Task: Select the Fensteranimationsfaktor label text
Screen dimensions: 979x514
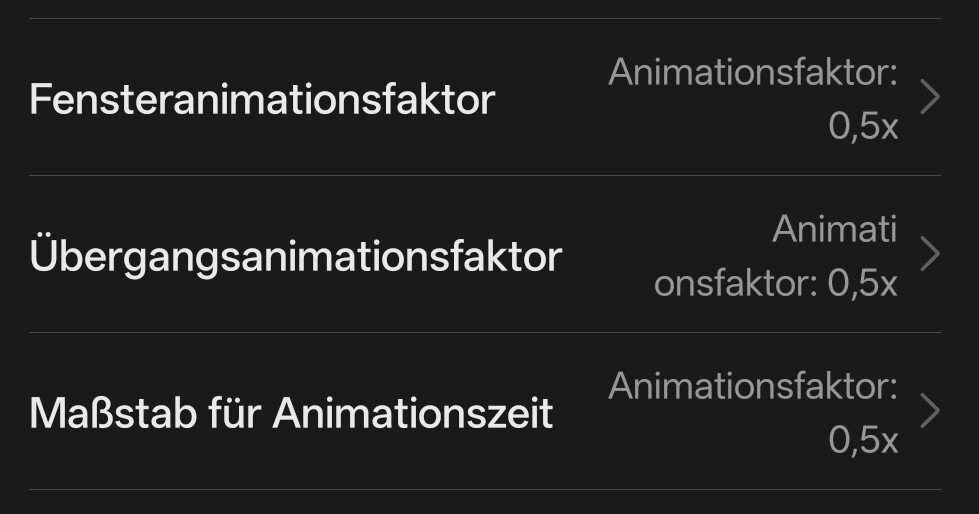Action: (262, 100)
